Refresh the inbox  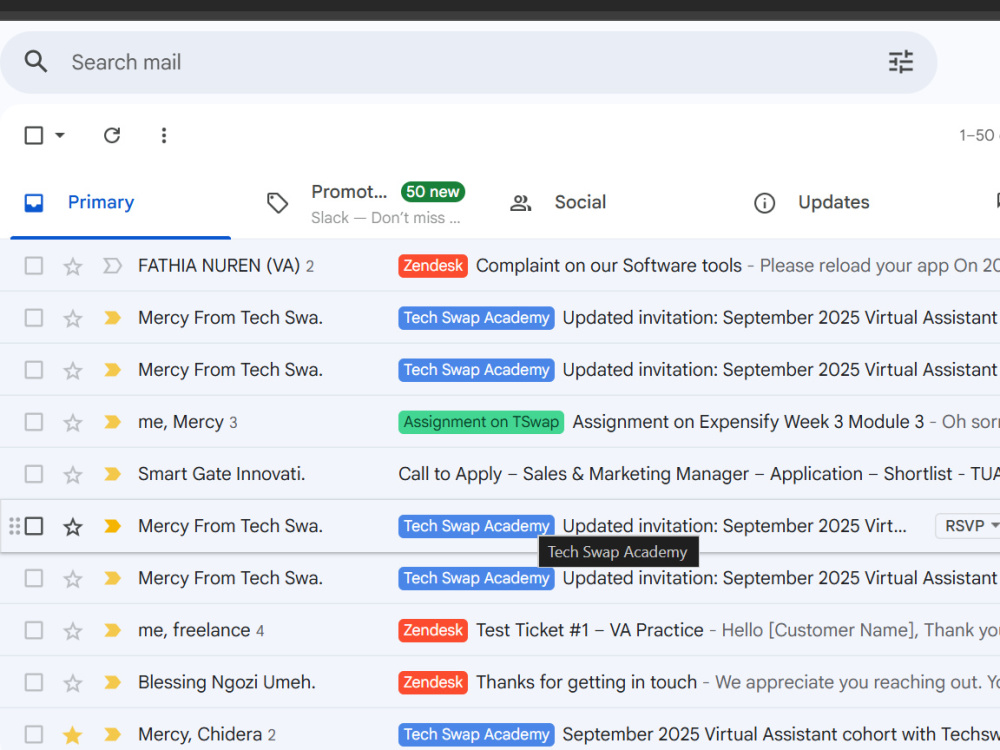pos(112,135)
